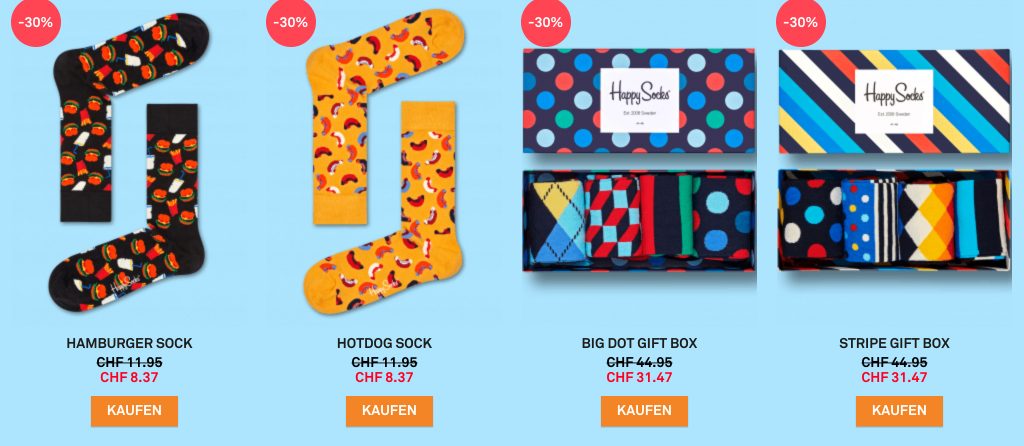Image resolution: width=1024 pixels, height=446 pixels.
Task: Open the Hamburger Sock product image
Action: click(x=129, y=162)
